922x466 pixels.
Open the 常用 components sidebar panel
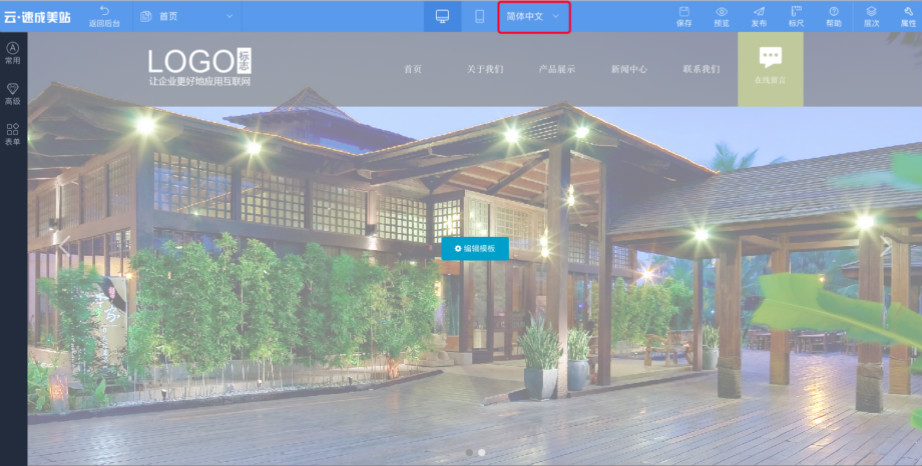click(x=12, y=53)
